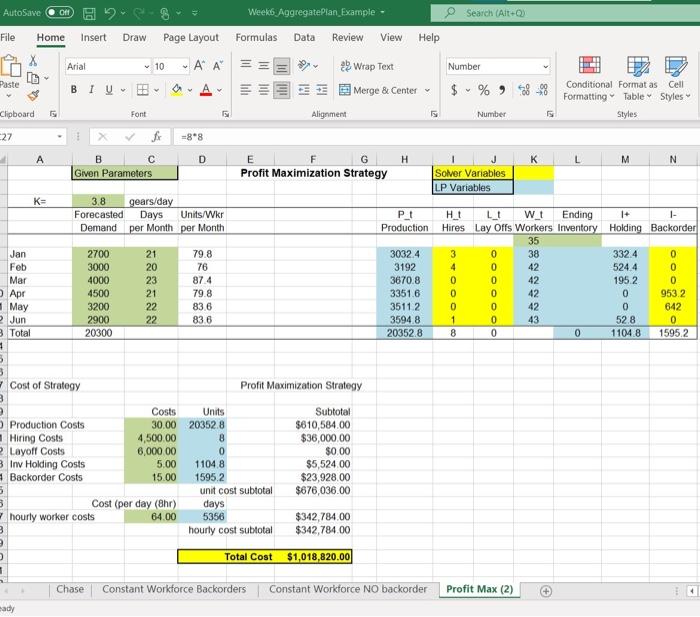Increase font size with large A
The height and width of the screenshot is (617, 700).
[x=199, y=66]
